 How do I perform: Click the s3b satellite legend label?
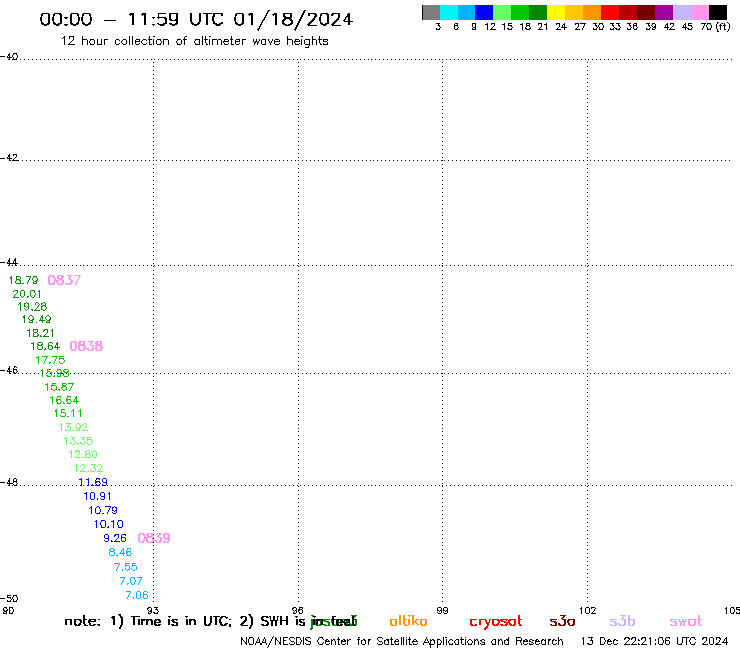click(x=622, y=621)
